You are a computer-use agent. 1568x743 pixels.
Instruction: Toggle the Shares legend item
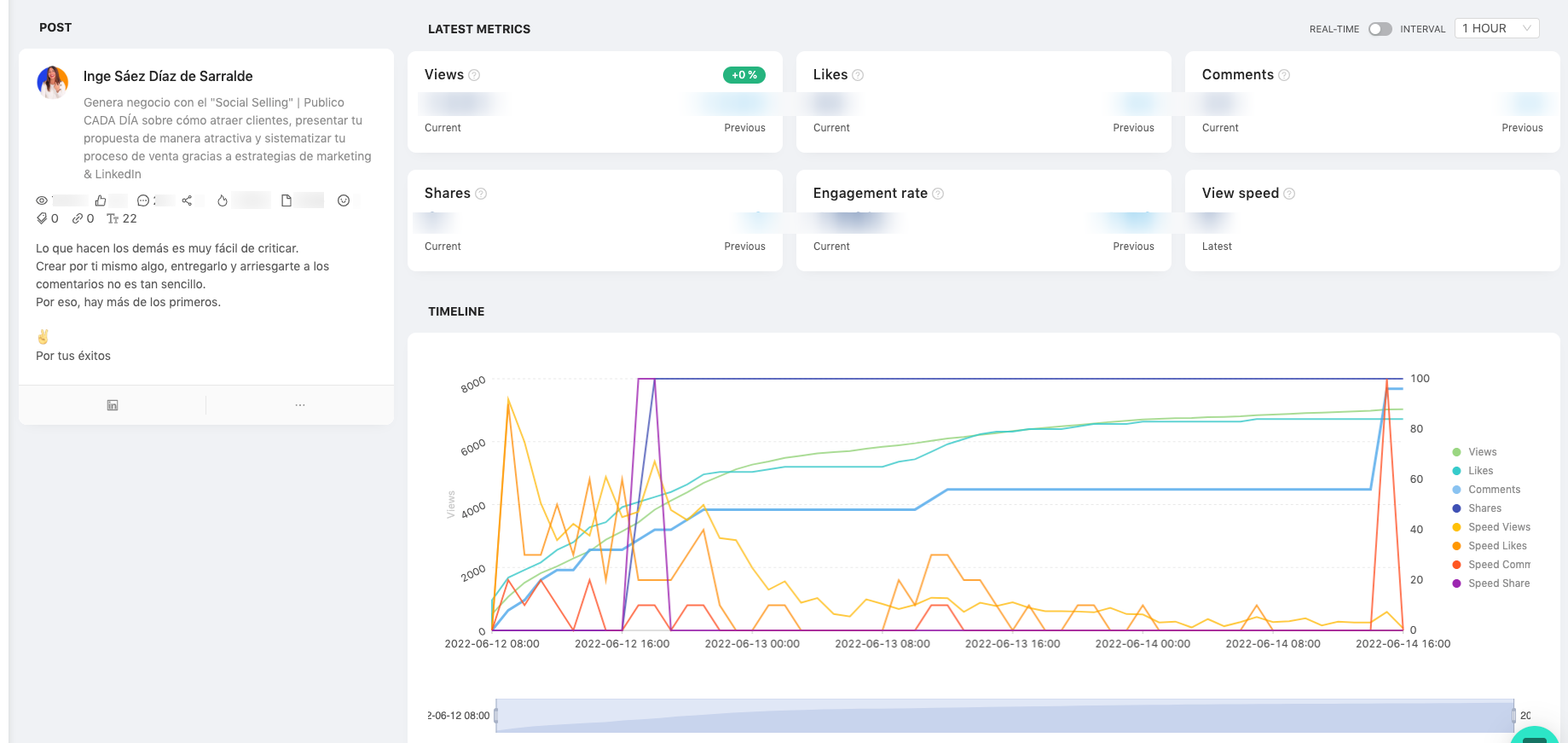(x=1484, y=508)
